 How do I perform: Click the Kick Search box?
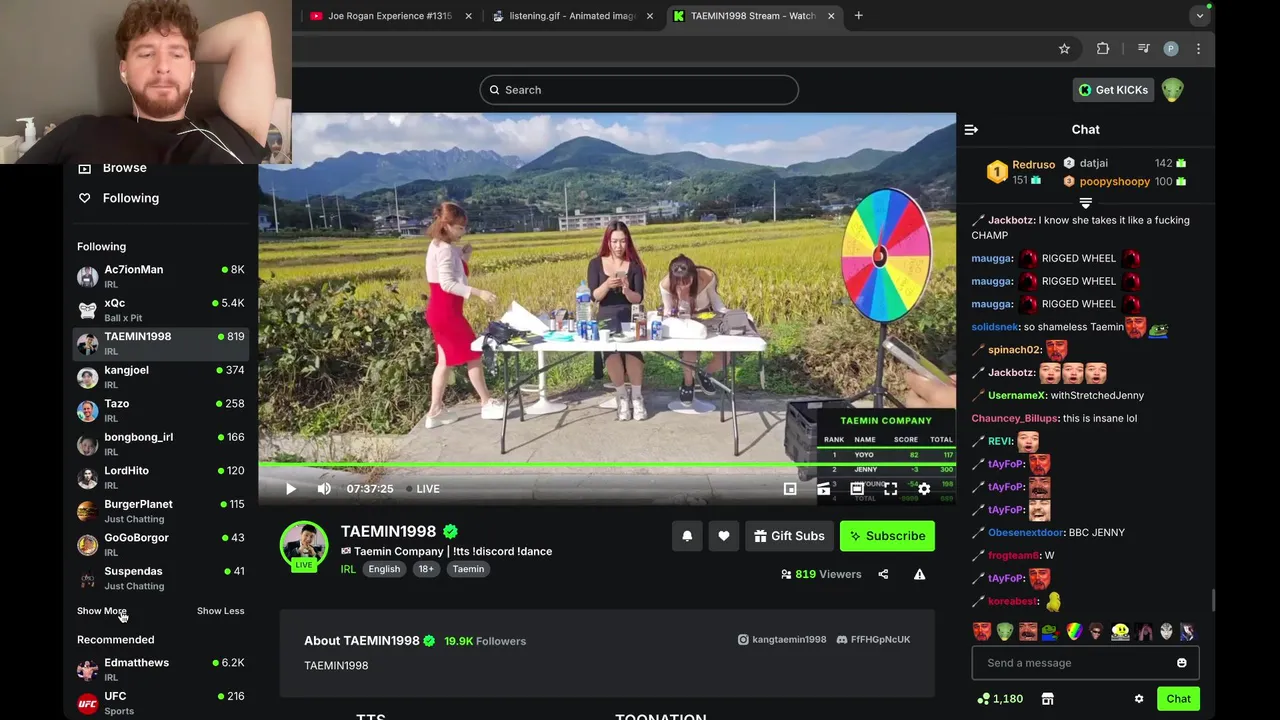[x=639, y=90]
